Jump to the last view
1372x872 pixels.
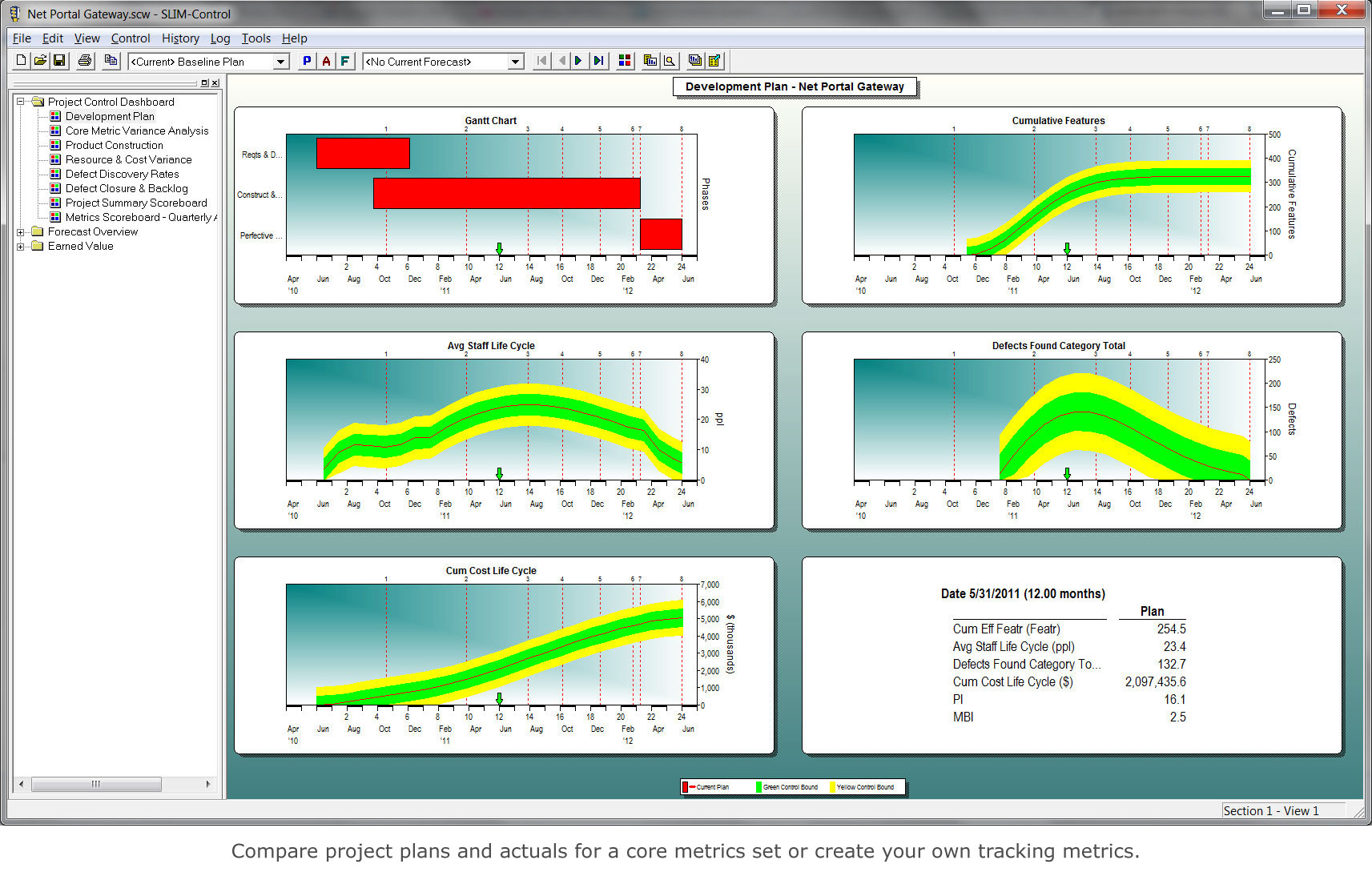(x=598, y=60)
